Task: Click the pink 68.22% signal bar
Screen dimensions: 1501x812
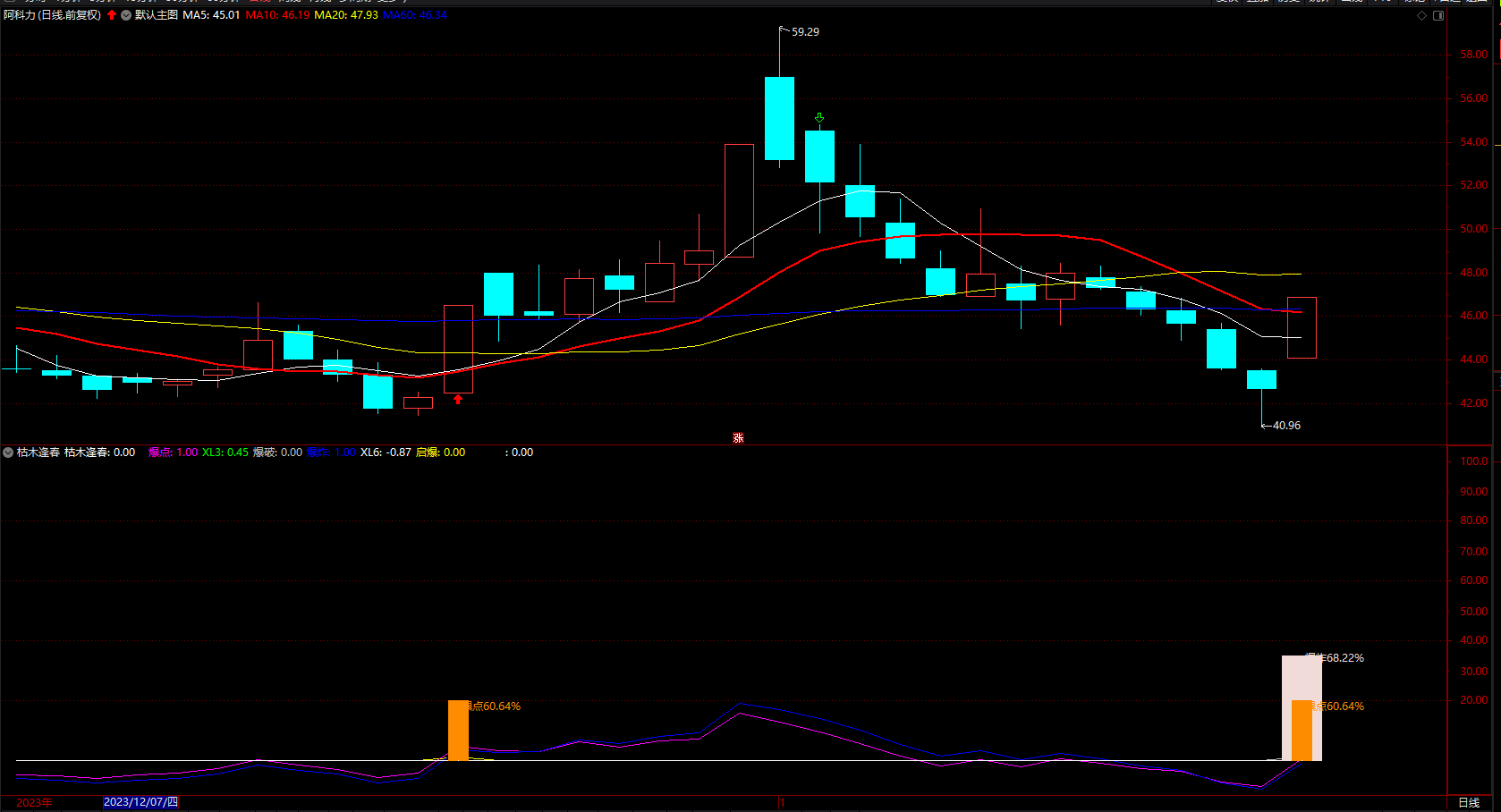Action: [1286, 680]
